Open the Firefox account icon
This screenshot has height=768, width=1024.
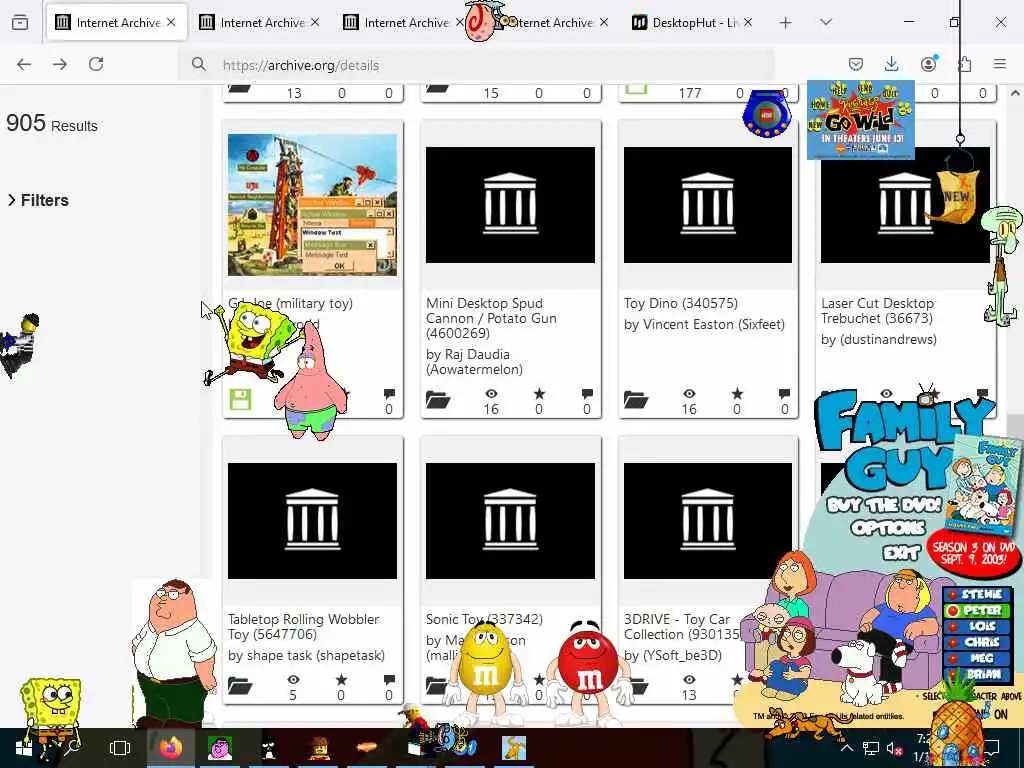[x=928, y=64]
